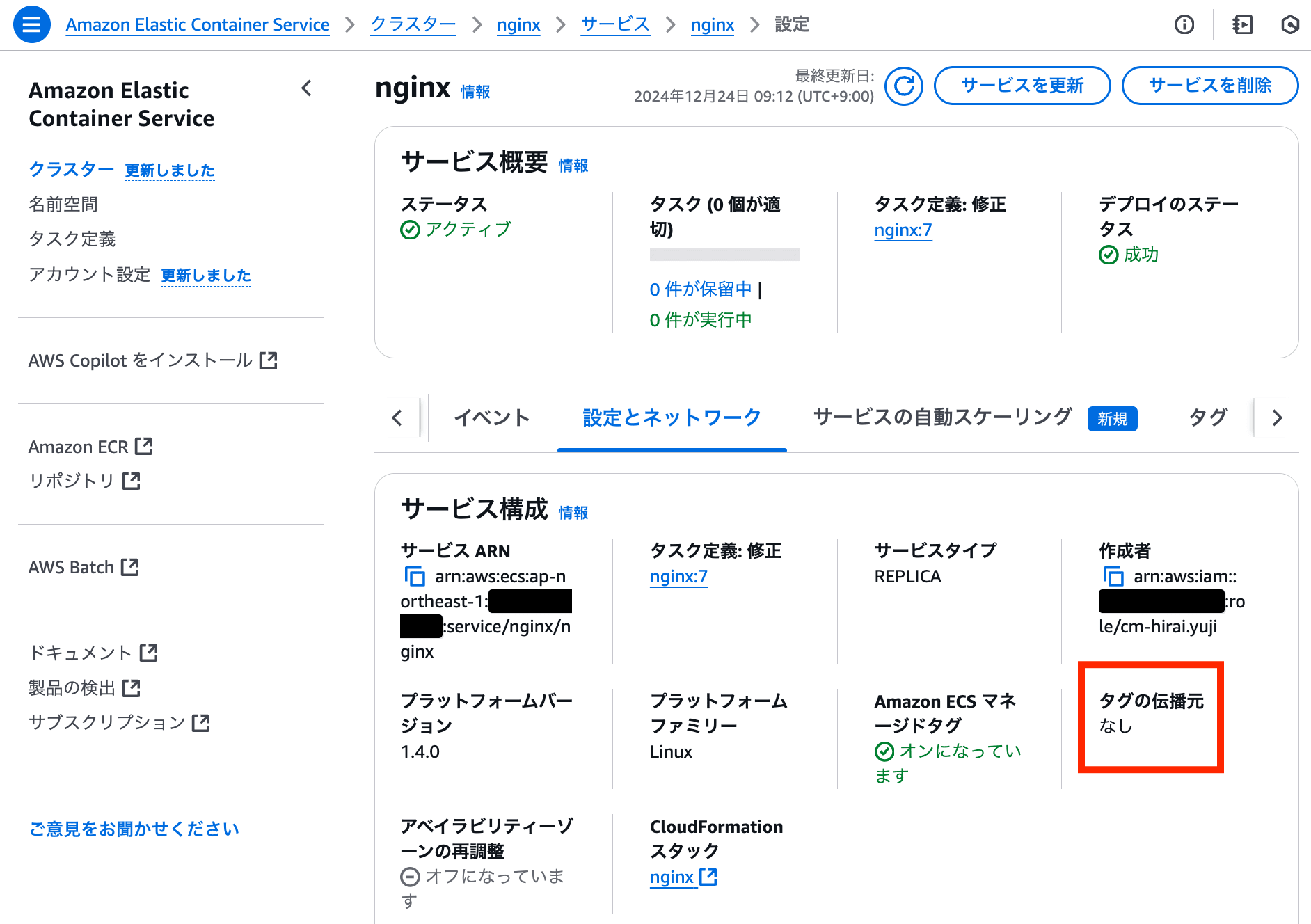Go to クラスター breadcrumb link
1311x924 pixels.
[x=413, y=25]
